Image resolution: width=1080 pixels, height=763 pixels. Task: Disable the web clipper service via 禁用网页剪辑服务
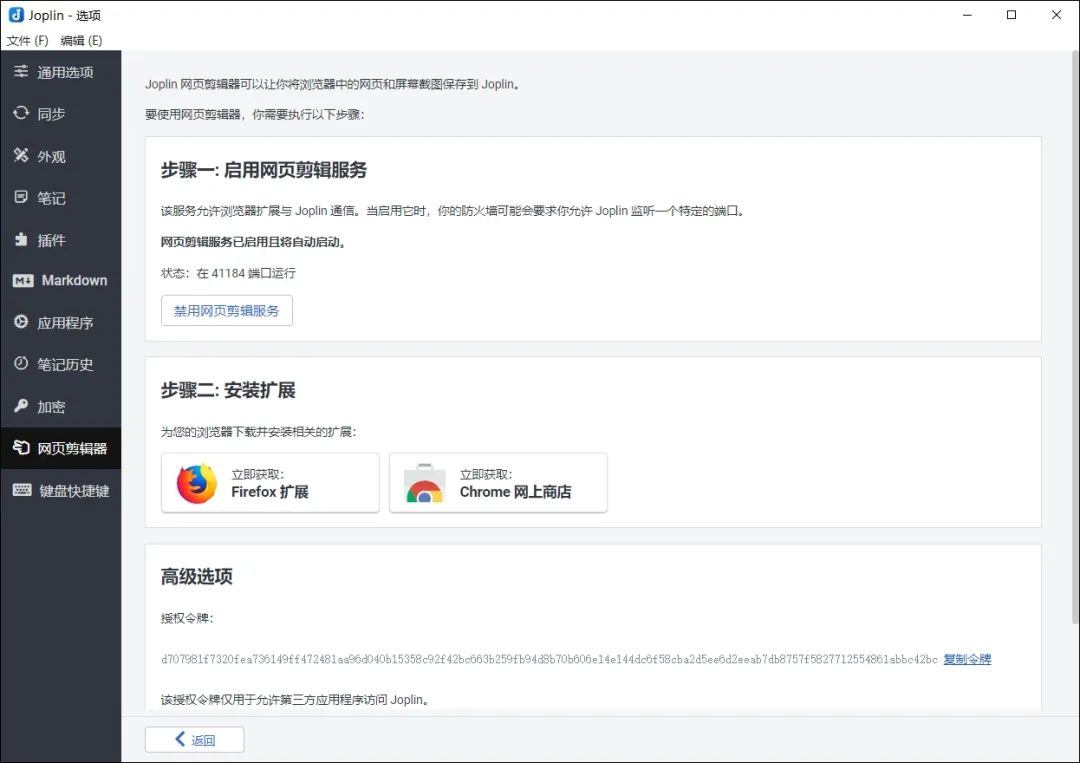[x=227, y=311]
